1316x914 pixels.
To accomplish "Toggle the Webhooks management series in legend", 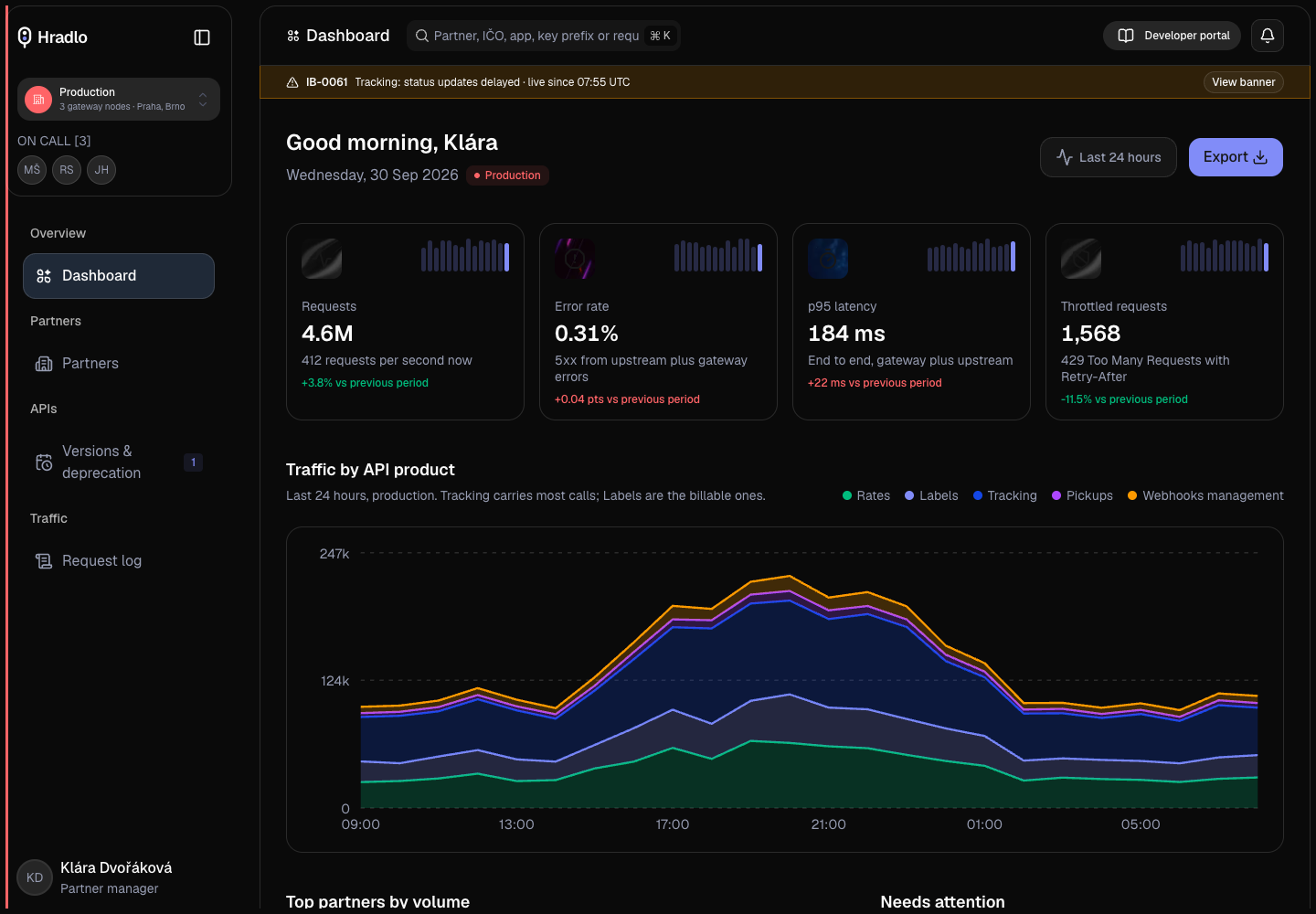I will (x=1205, y=495).
